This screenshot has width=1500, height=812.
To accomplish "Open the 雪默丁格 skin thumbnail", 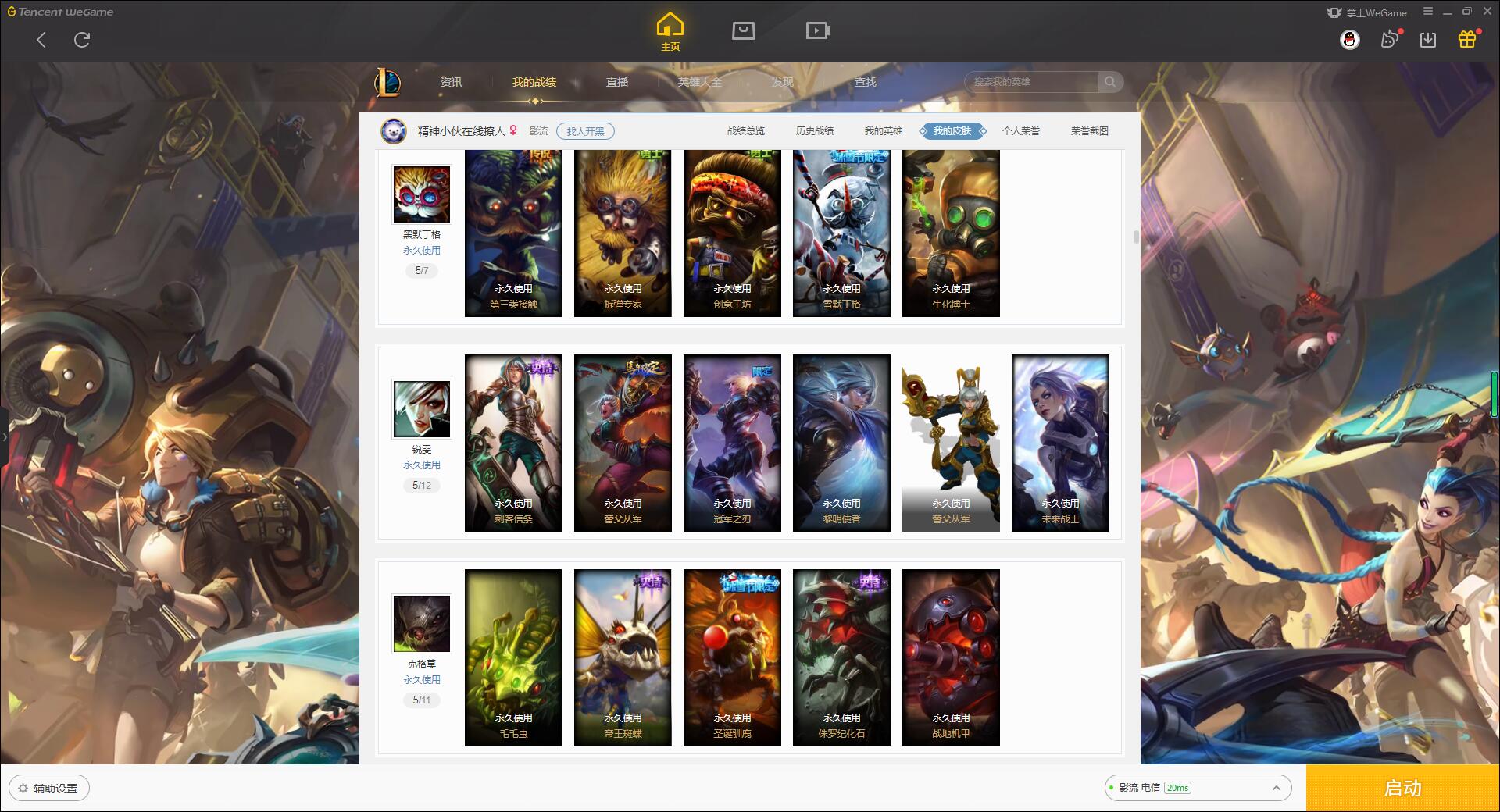I will tap(841, 233).
